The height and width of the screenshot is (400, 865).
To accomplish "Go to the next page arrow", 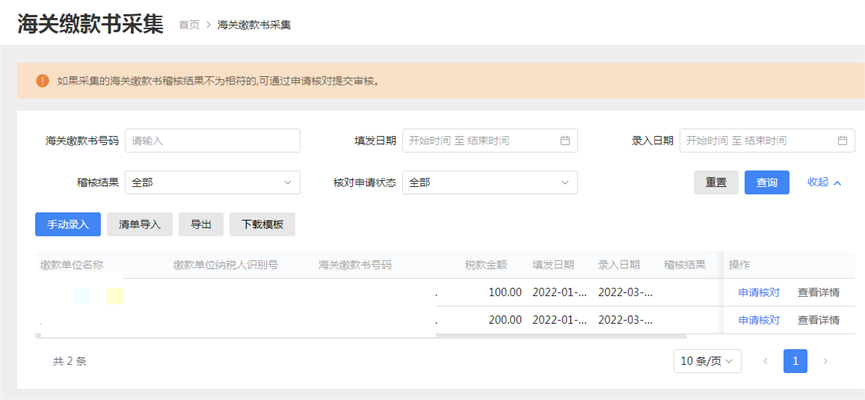I will 825,361.
